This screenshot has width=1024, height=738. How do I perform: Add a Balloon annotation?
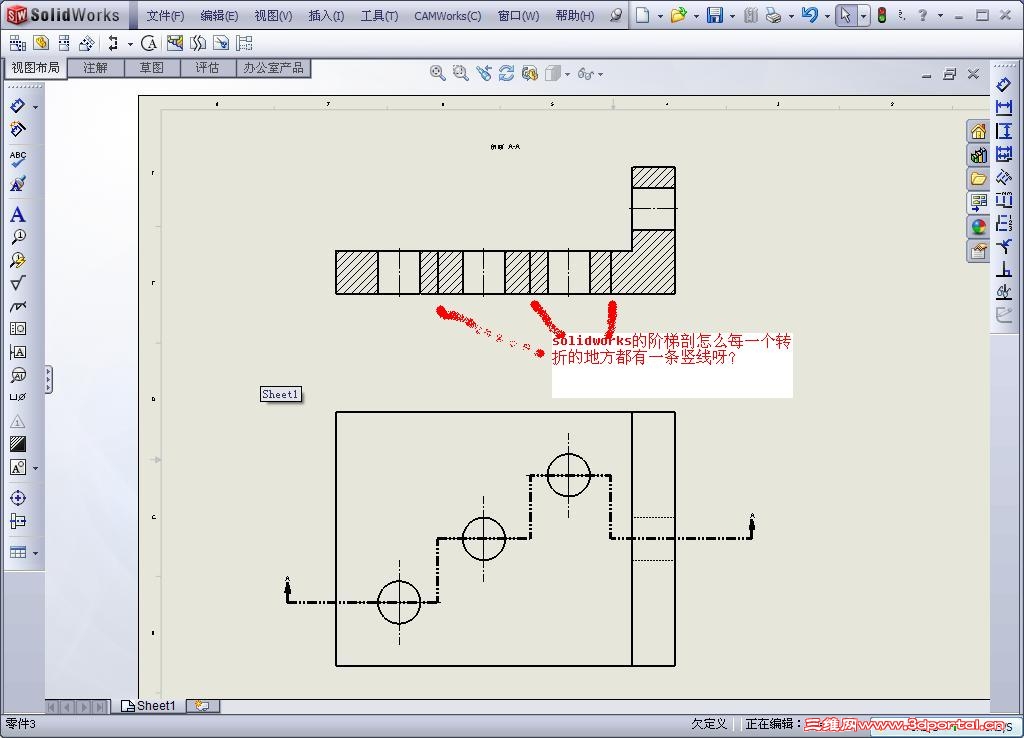tap(18, 237)
